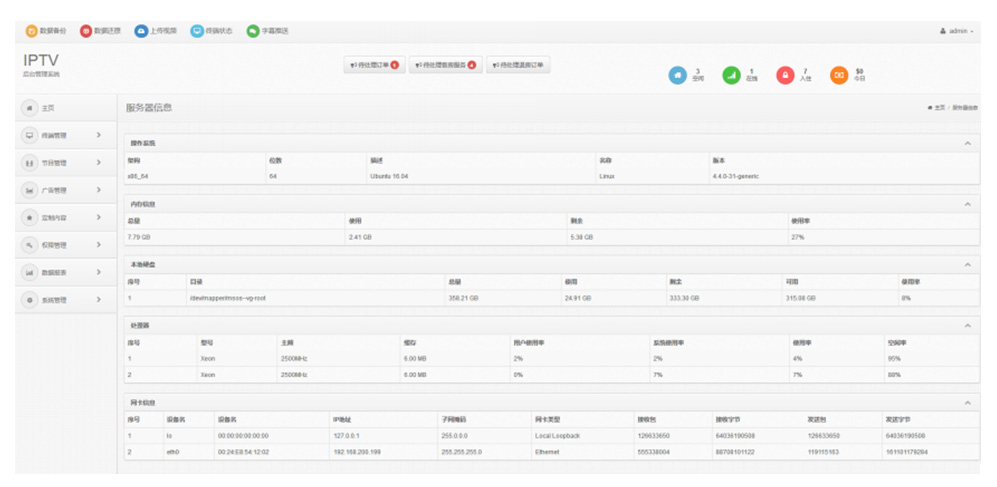Collapse the 网卡信息 panel with its chevron
Viewport: 997px width, 487px height.
point(967,402)
